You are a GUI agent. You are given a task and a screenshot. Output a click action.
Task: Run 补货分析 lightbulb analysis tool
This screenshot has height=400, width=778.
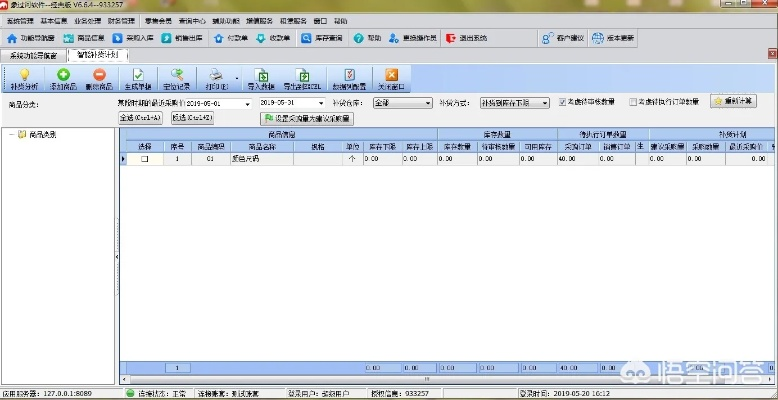pyautogui.click(x=24, y=79)
